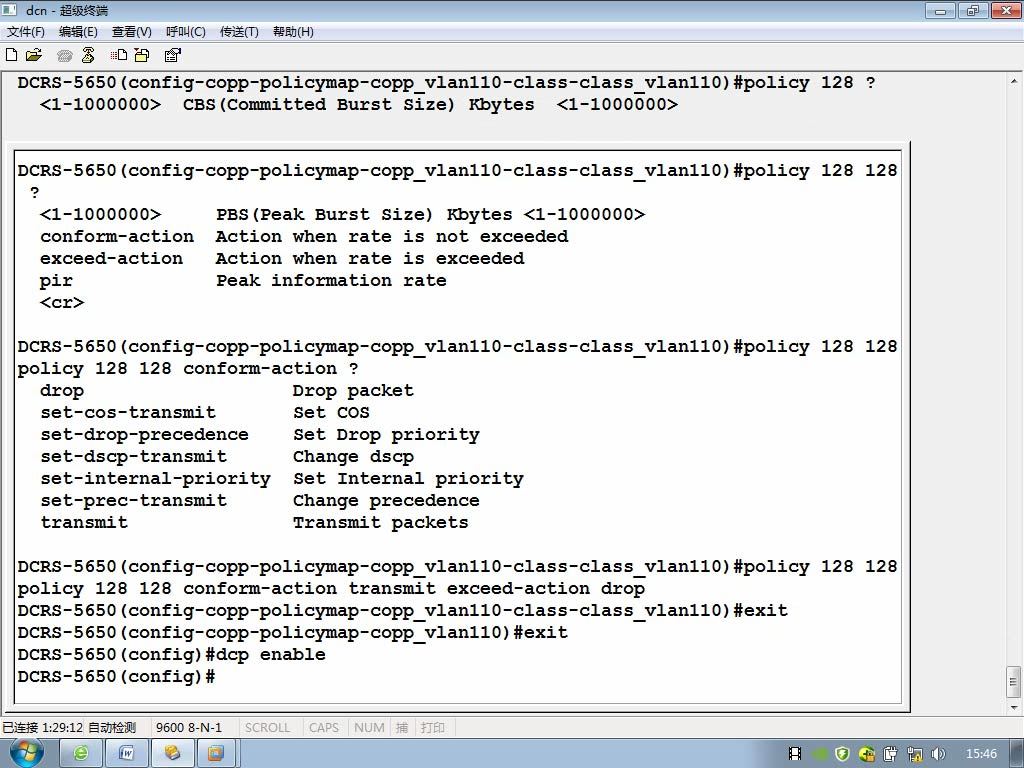Click the 'set-internal-priority' option line
The image size is (1024, 768).
281,479
